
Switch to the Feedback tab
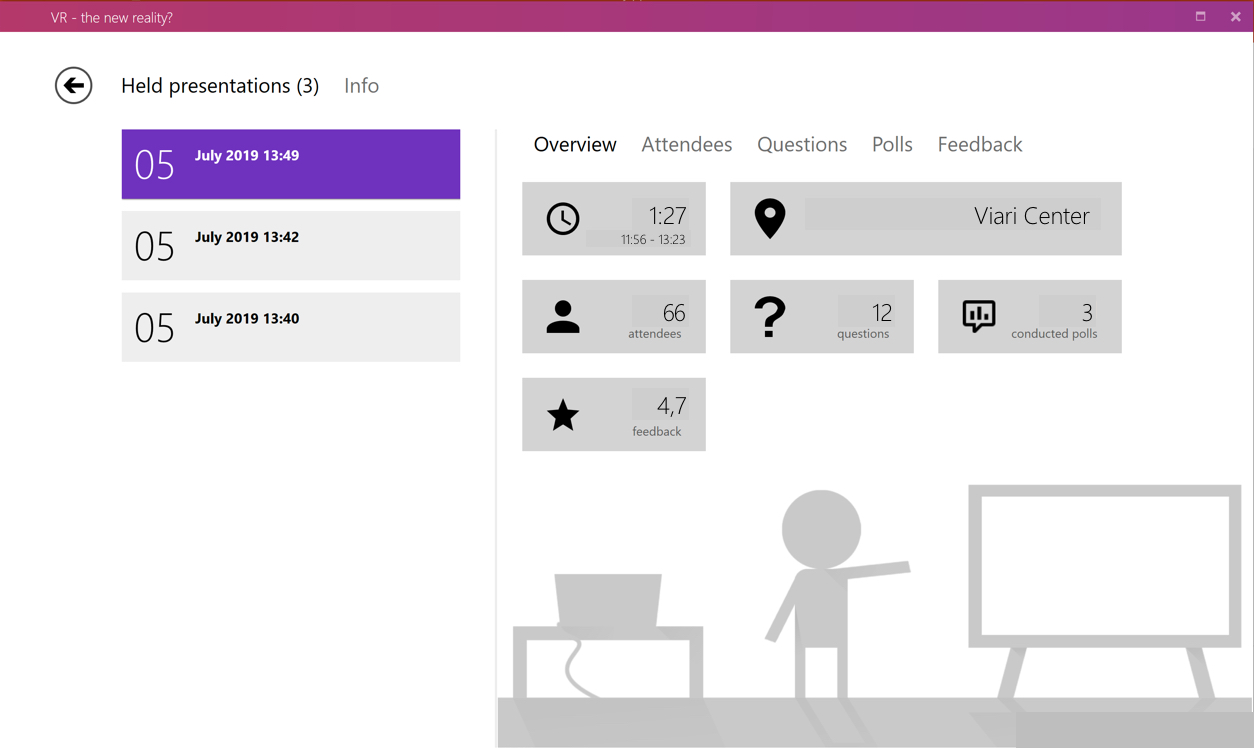click(x=979, y=144)
